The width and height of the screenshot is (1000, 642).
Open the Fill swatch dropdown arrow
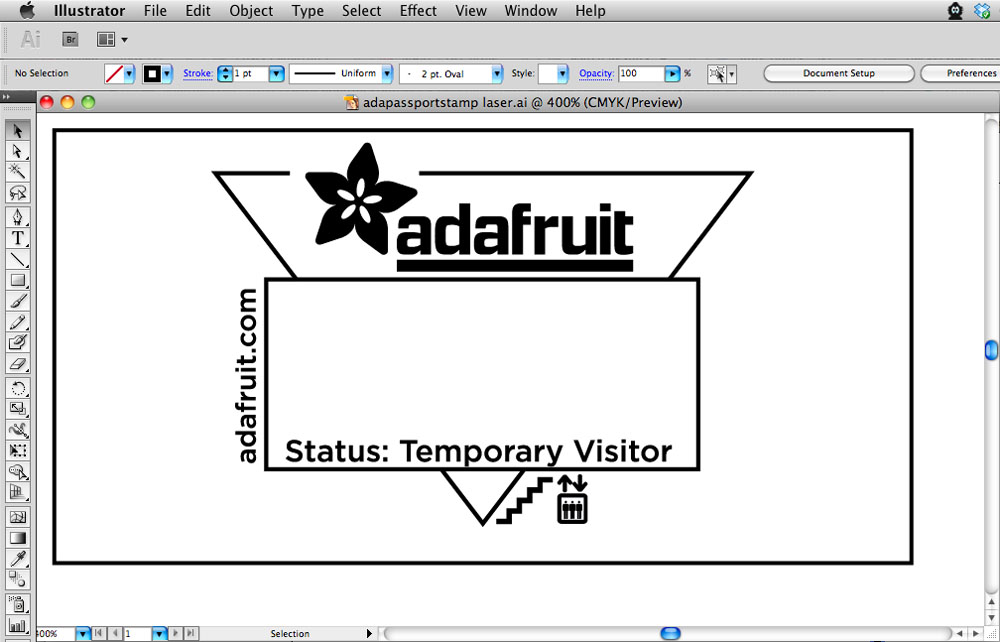pos(129,74)
